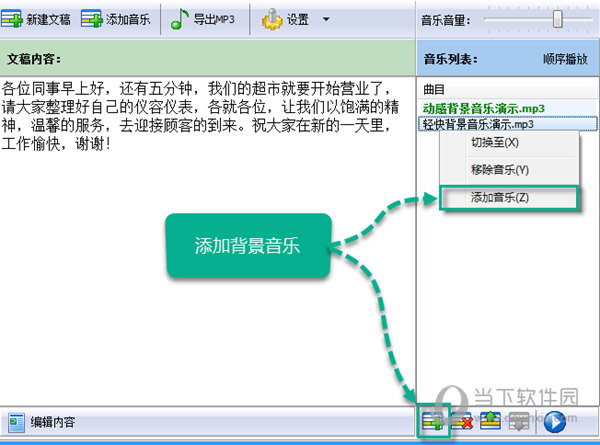This screenshot has width=600, height=445.
Task: Expand the 设置 dropdown arrow
Action: (326, 19)
